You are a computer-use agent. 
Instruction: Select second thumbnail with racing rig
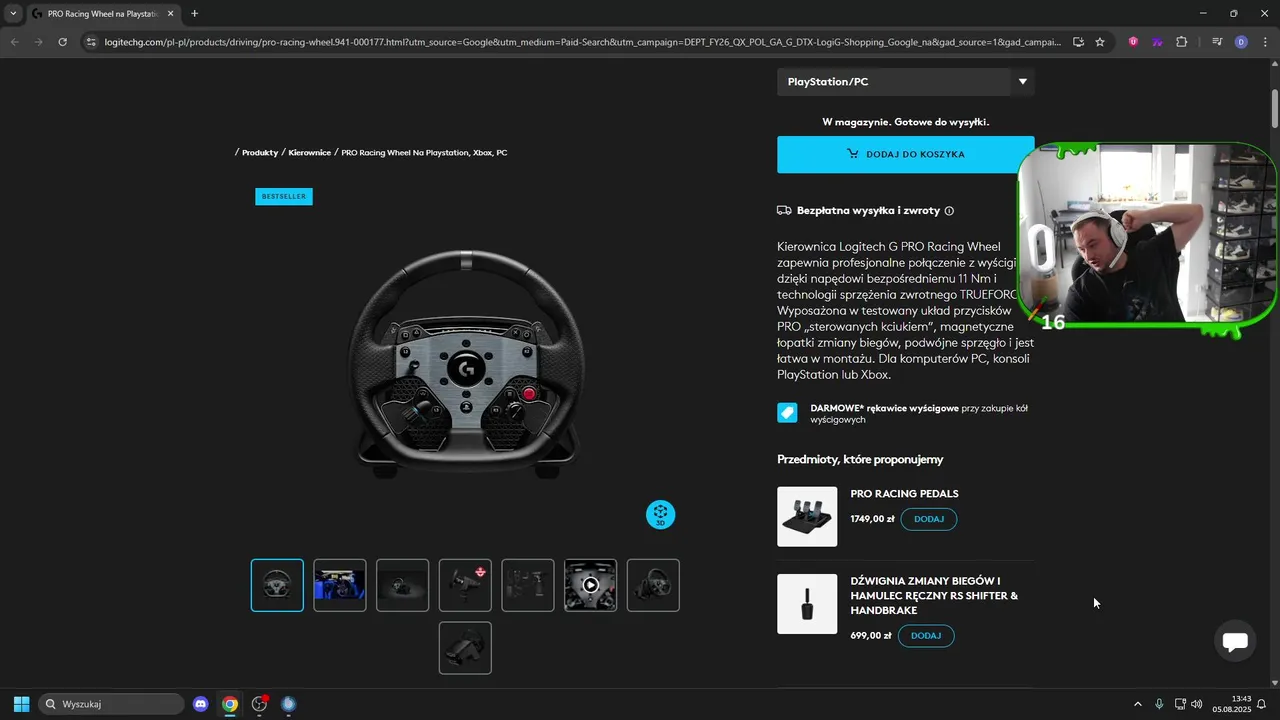click(340, 585)
